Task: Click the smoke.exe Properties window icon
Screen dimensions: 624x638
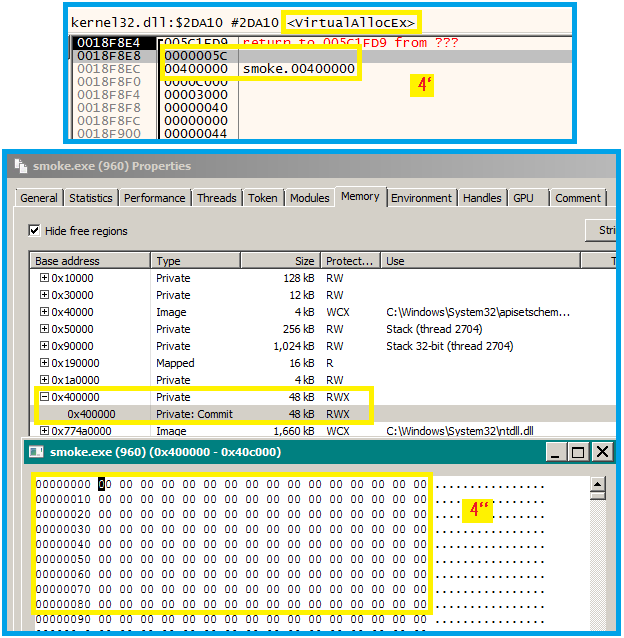Action: (x=20, y=166)
